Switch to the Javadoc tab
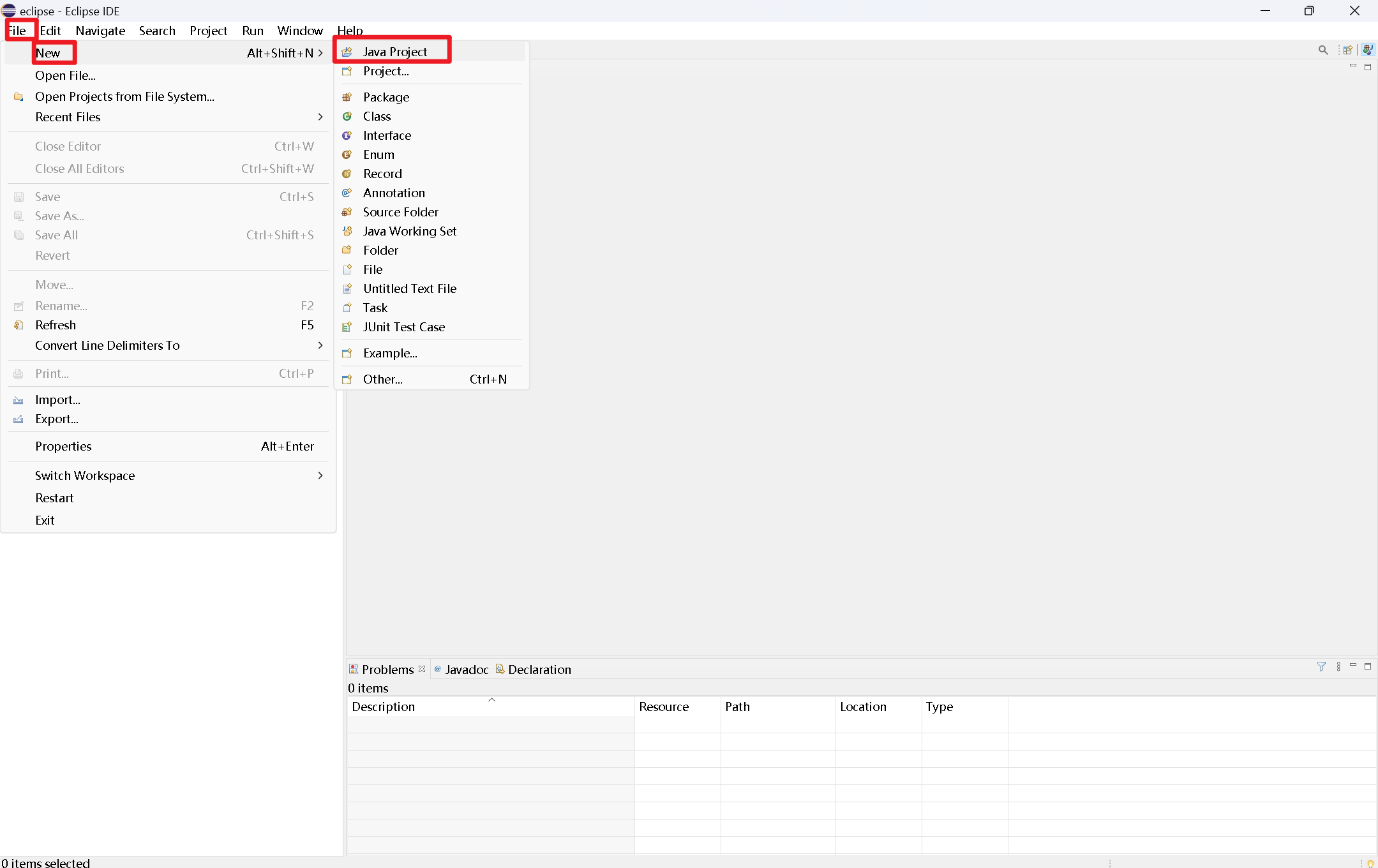Viewport: 1378px width, 868px height. [x=466, y=670]
